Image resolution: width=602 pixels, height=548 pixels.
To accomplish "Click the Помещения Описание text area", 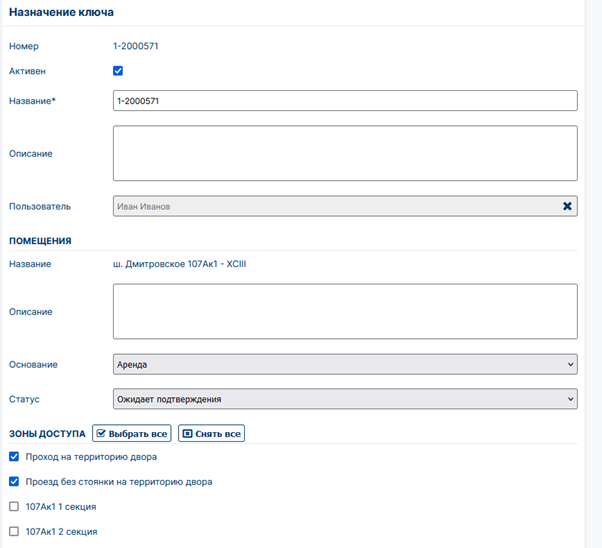I will pyautogui.click(x=345, y=311).
